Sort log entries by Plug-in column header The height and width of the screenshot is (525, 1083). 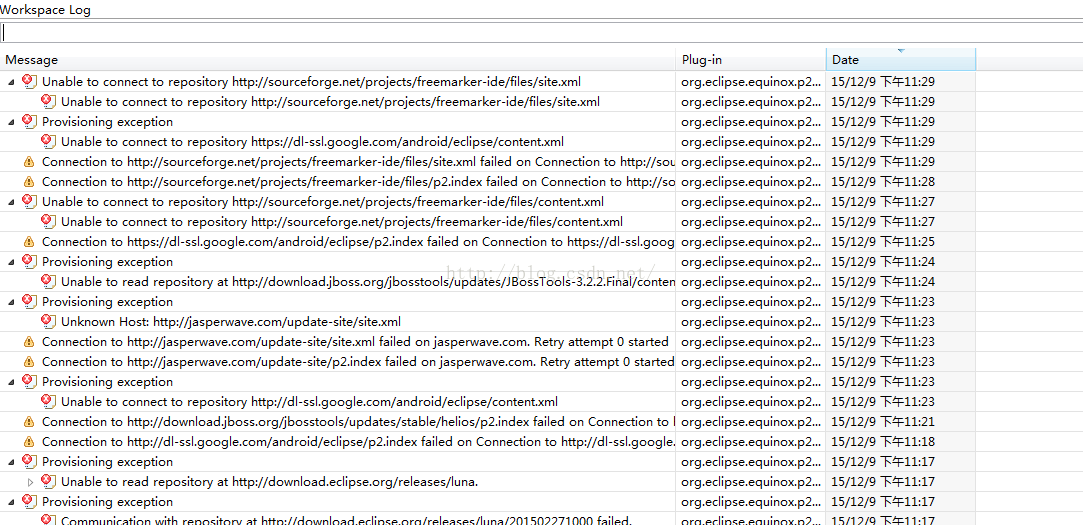(751, 60)
